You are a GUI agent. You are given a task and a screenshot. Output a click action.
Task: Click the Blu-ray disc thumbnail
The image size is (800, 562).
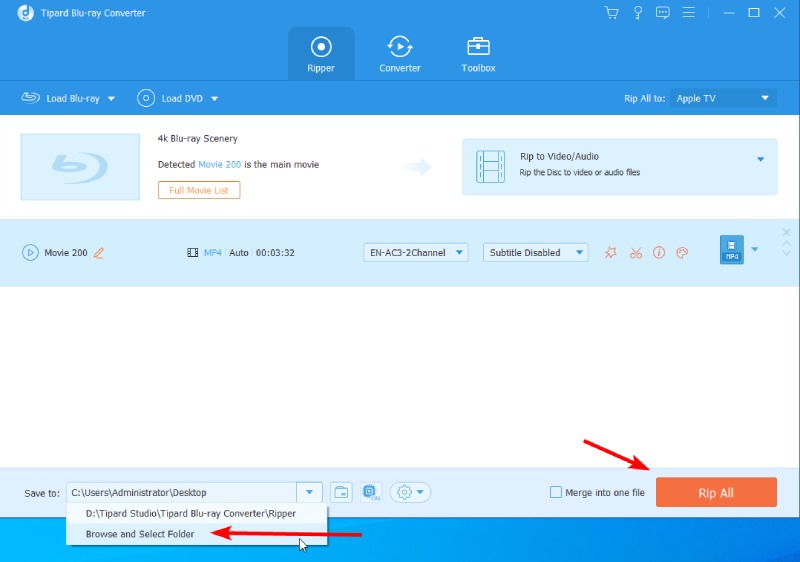pyautogui.click(x=80, y=167)
